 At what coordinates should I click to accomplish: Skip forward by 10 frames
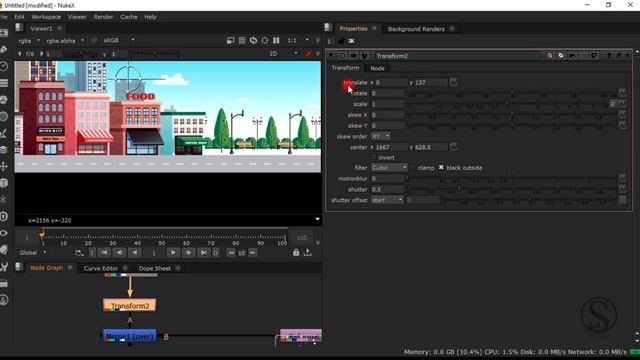pyautogui.click(x=253, y=253)
